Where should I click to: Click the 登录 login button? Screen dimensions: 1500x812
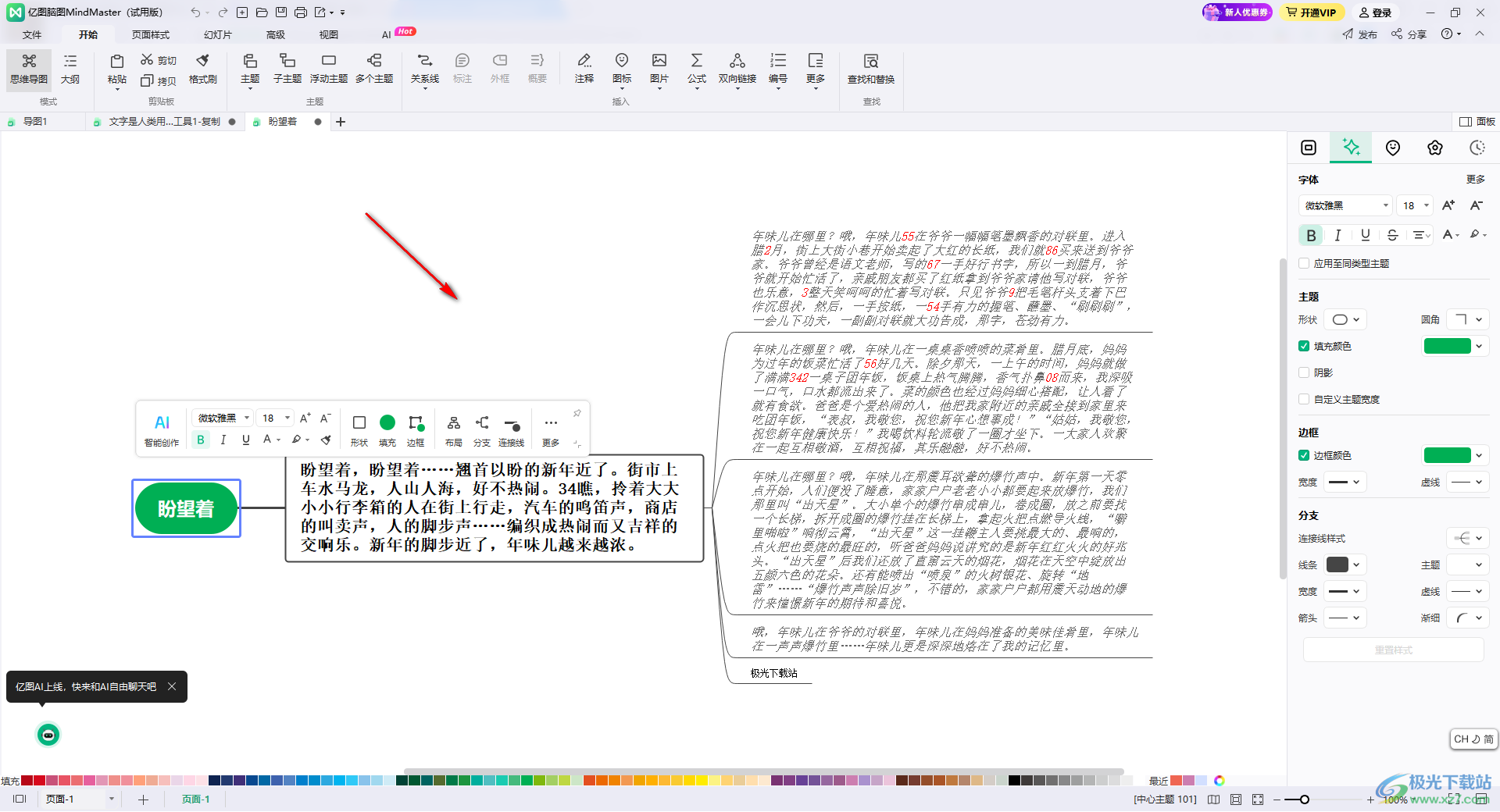(1375, 12)
